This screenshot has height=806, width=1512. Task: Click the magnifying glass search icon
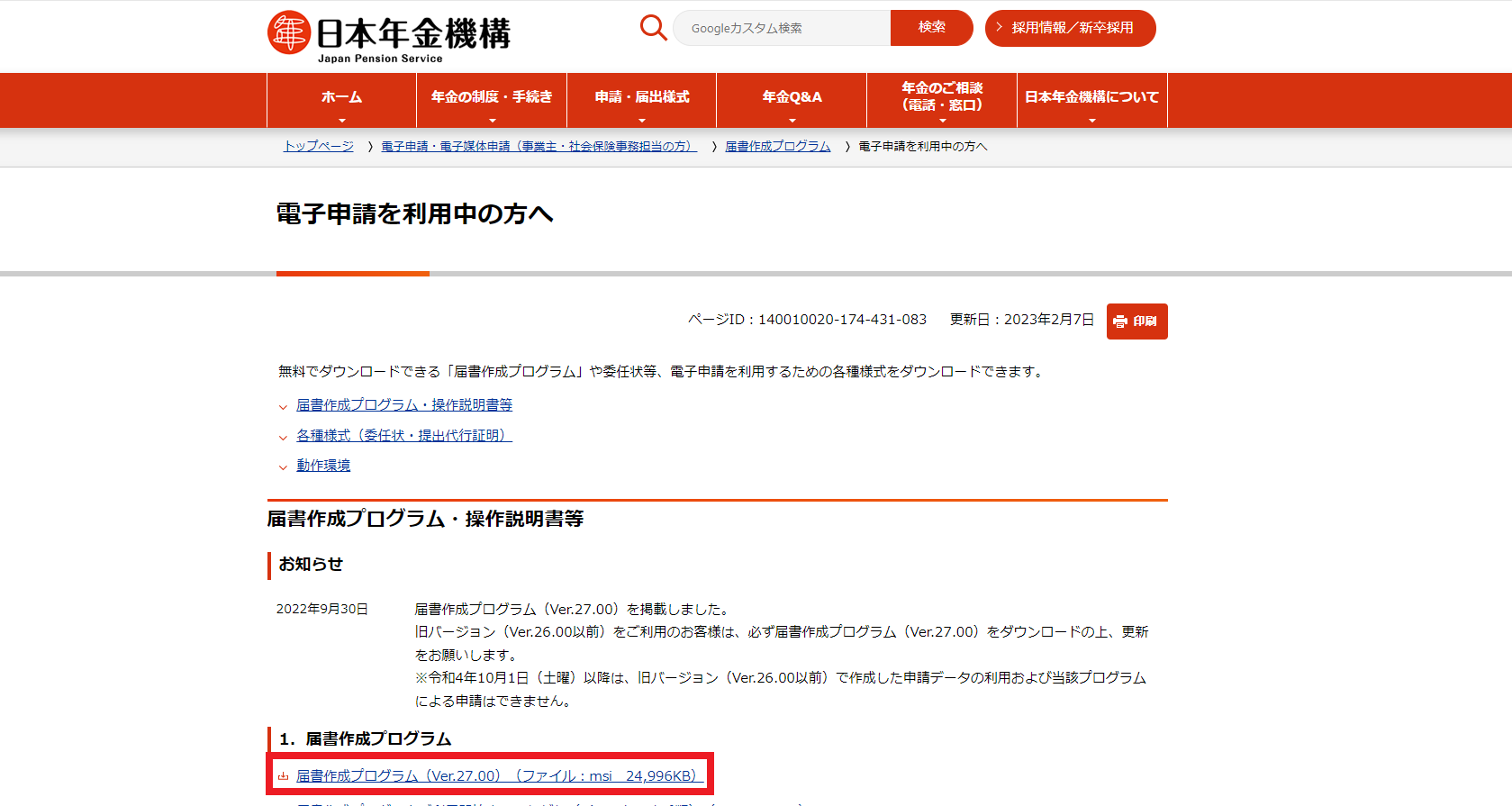653,28
